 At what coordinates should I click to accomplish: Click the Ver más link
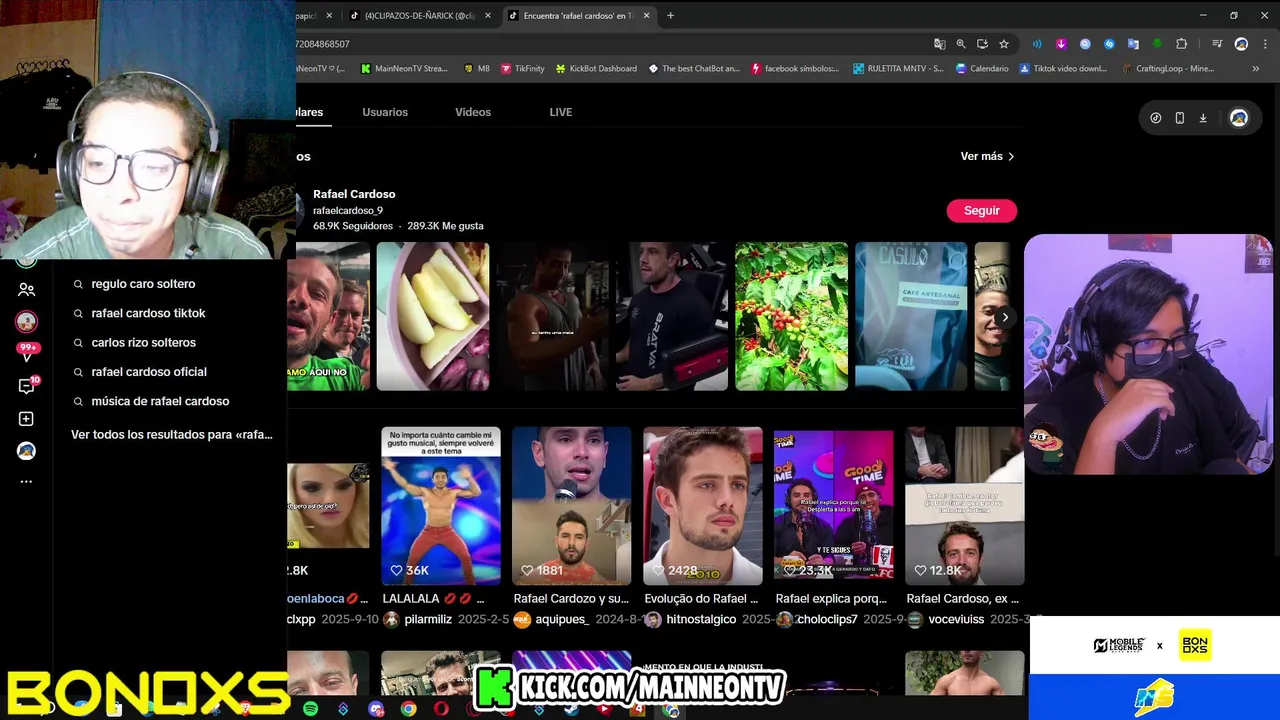(987, 156)
